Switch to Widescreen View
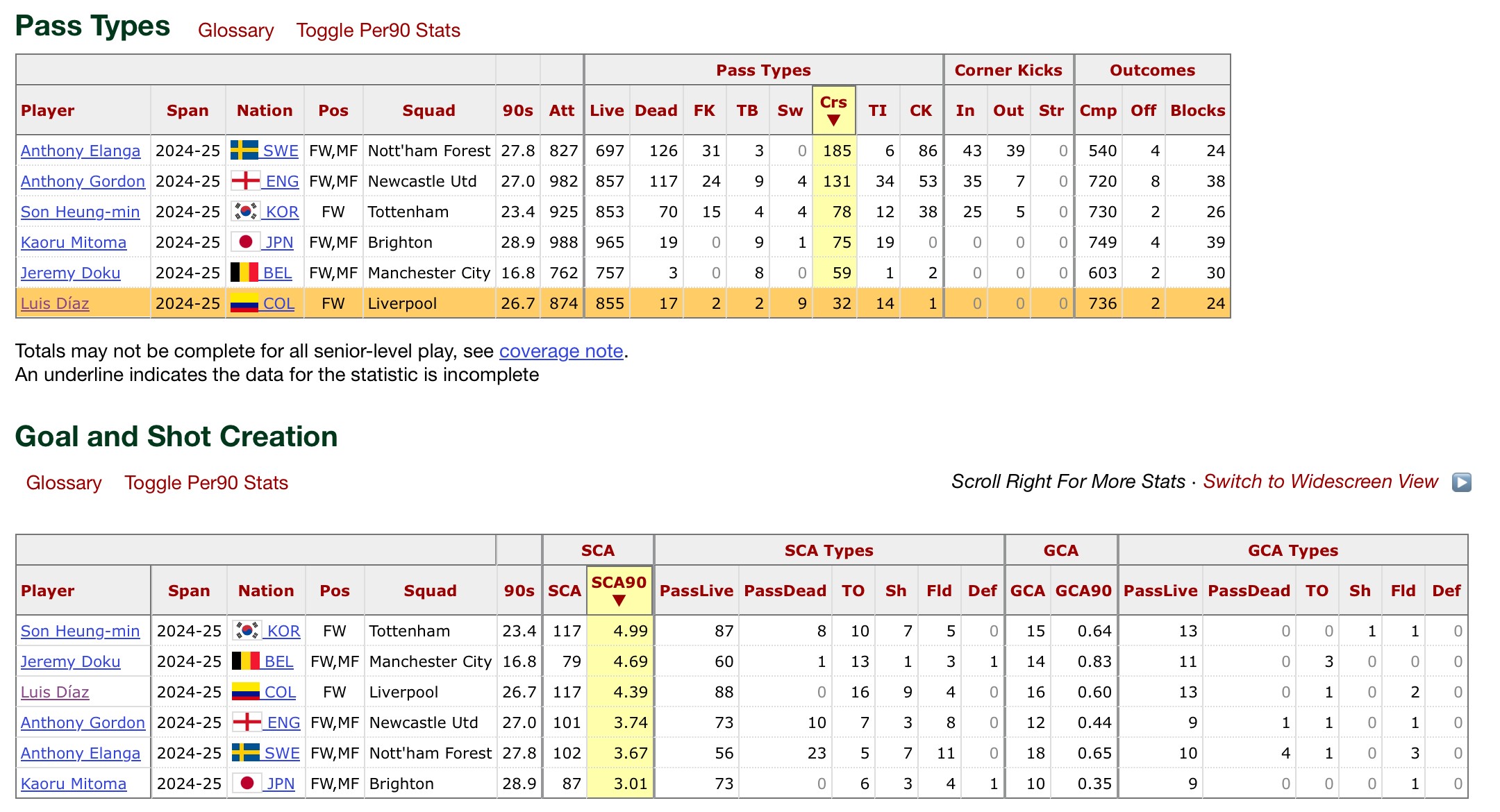Viewport: 1500px width, 812px height. point(1320,482)
